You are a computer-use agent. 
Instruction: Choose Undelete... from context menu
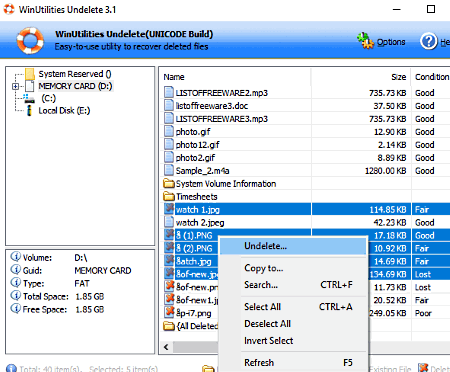(x=293, y=246)
